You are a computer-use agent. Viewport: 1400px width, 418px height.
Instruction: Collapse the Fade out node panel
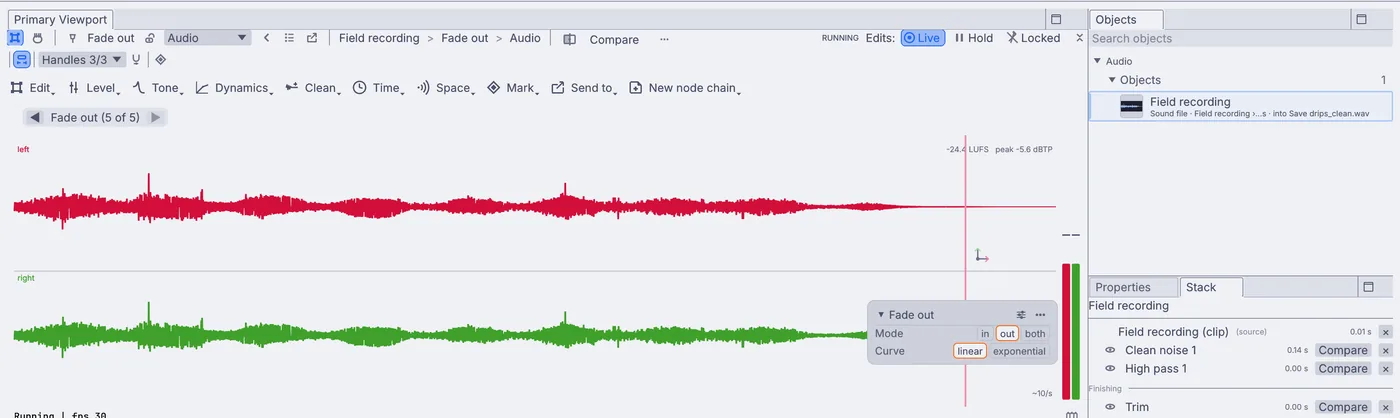881,315
